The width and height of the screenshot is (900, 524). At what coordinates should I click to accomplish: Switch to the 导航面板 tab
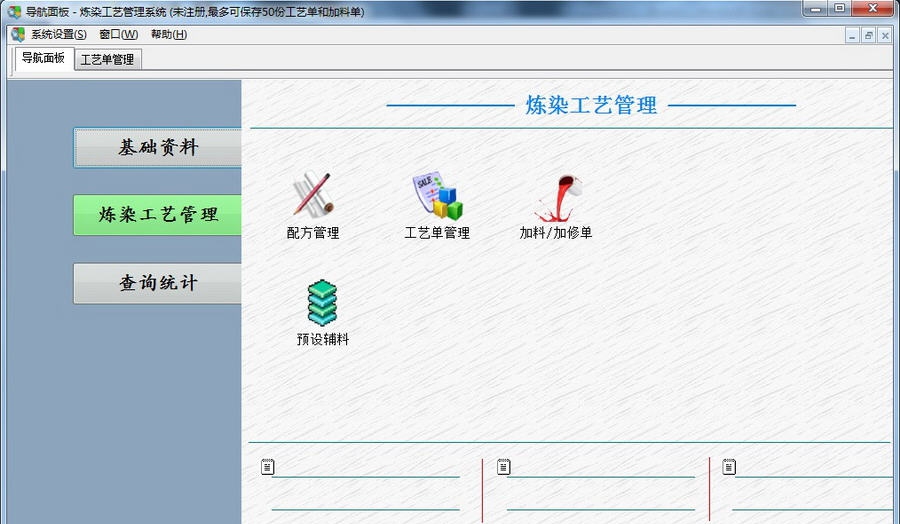click(44, 58)
